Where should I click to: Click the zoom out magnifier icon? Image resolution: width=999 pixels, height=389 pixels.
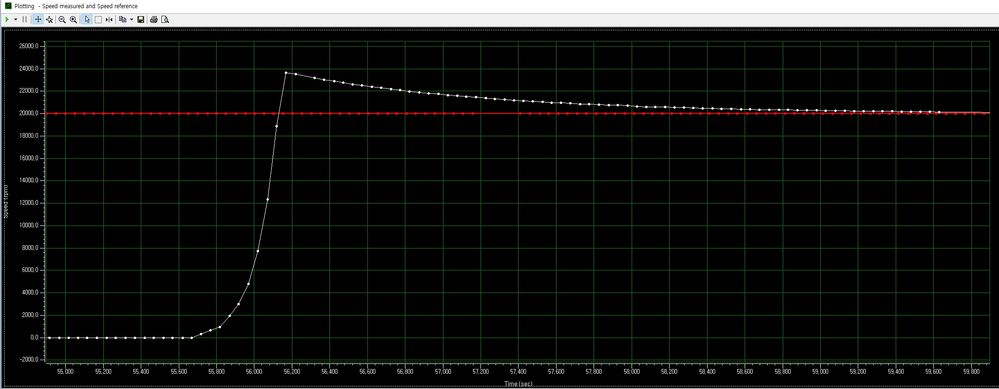pos(62,20)
